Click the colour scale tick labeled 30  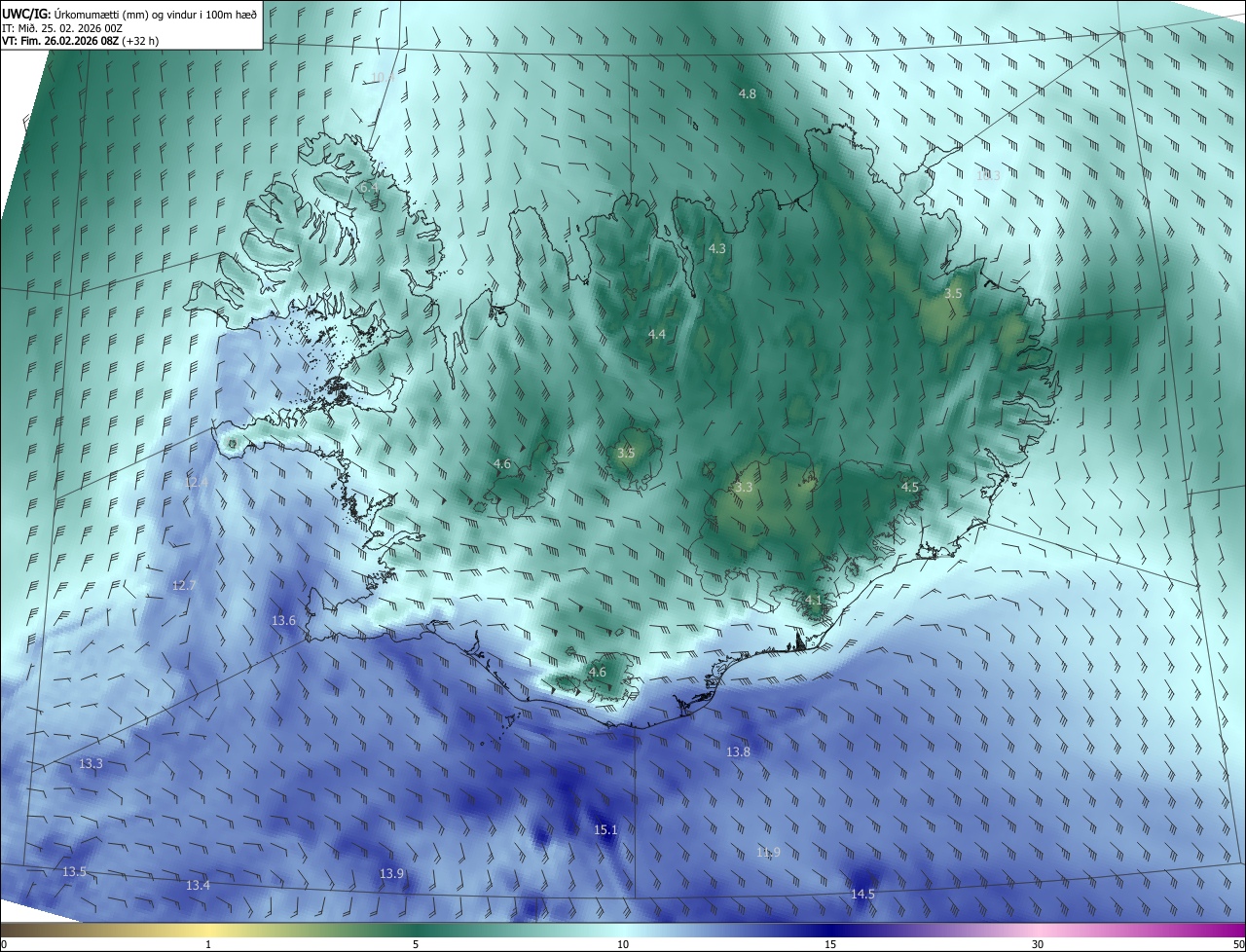tap(1038, 944)
